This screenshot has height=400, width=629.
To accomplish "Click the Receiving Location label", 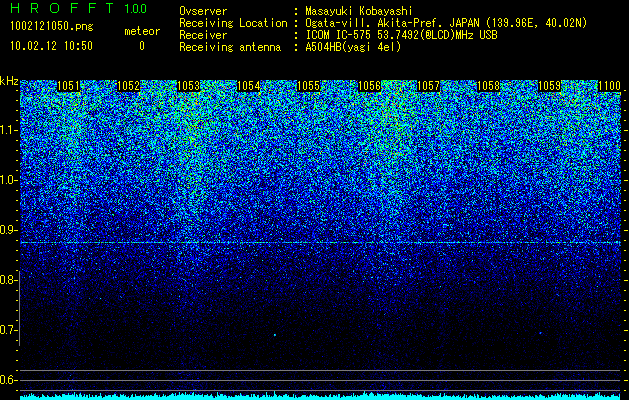I will [233, 23].
